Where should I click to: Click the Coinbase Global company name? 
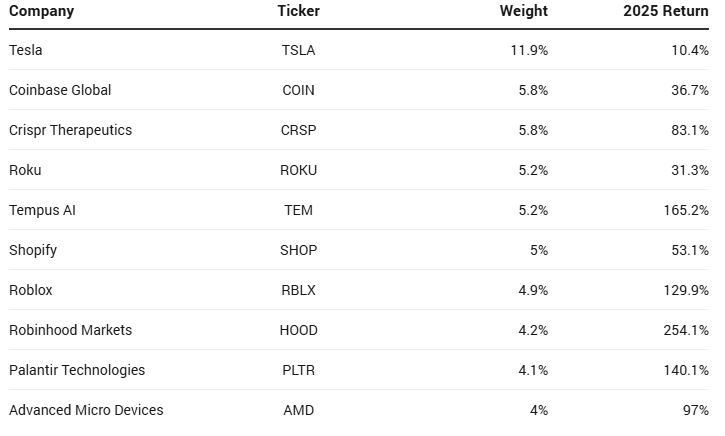[60, 90]
